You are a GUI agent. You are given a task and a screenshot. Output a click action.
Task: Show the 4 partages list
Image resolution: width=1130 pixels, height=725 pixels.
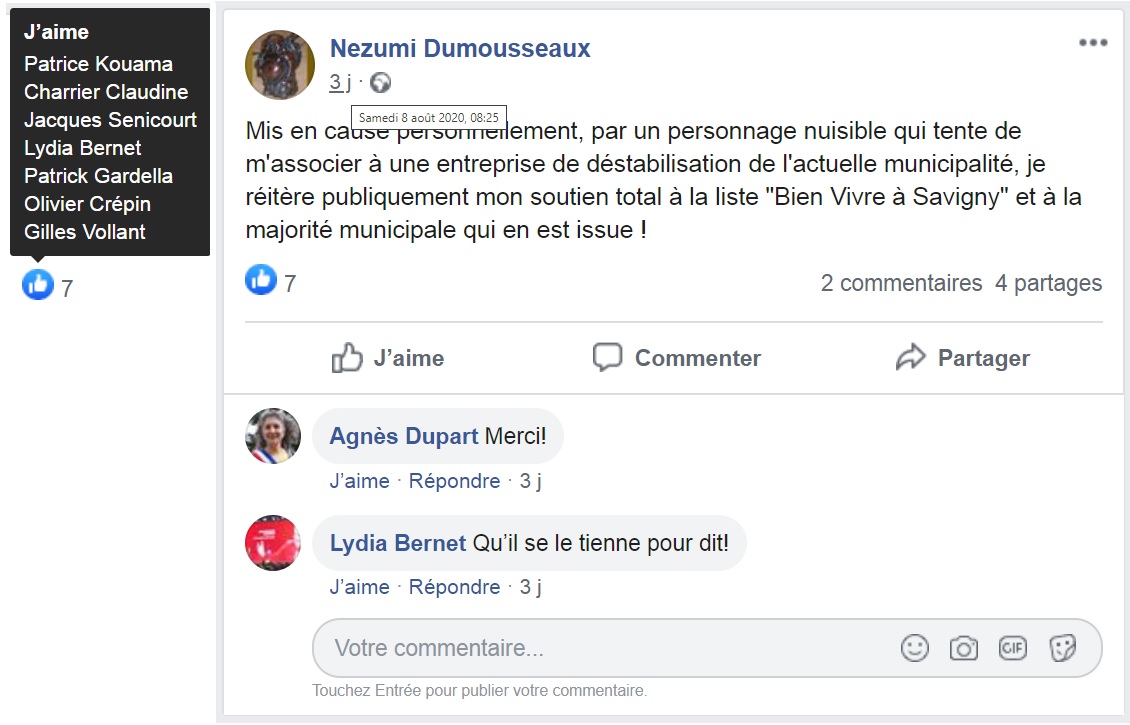pos(1048,283)
